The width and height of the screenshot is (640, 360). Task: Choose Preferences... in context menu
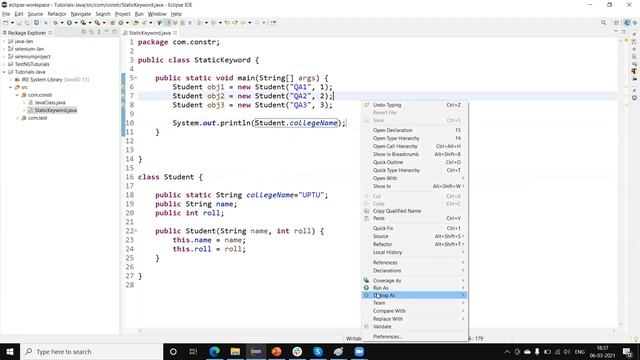(415, 337)
